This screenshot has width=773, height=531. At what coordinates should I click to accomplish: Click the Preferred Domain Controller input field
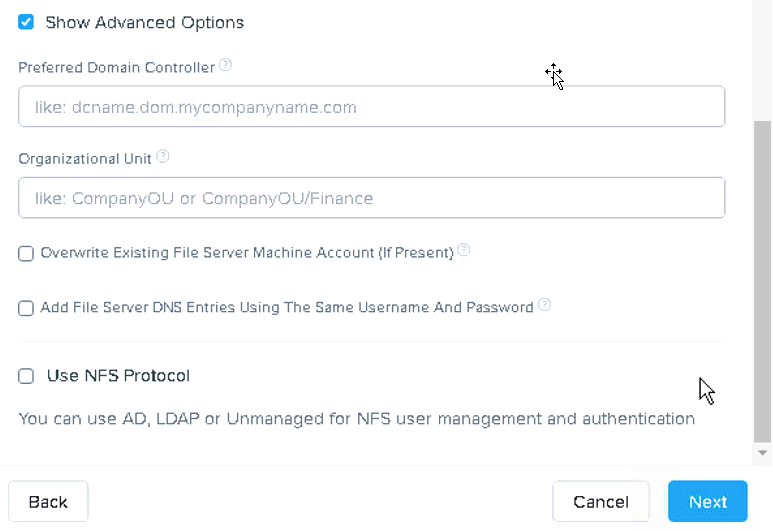coord(372,106)
